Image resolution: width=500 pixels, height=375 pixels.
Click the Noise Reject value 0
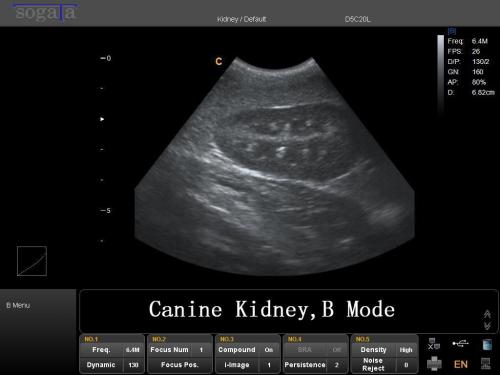[406, 365]
